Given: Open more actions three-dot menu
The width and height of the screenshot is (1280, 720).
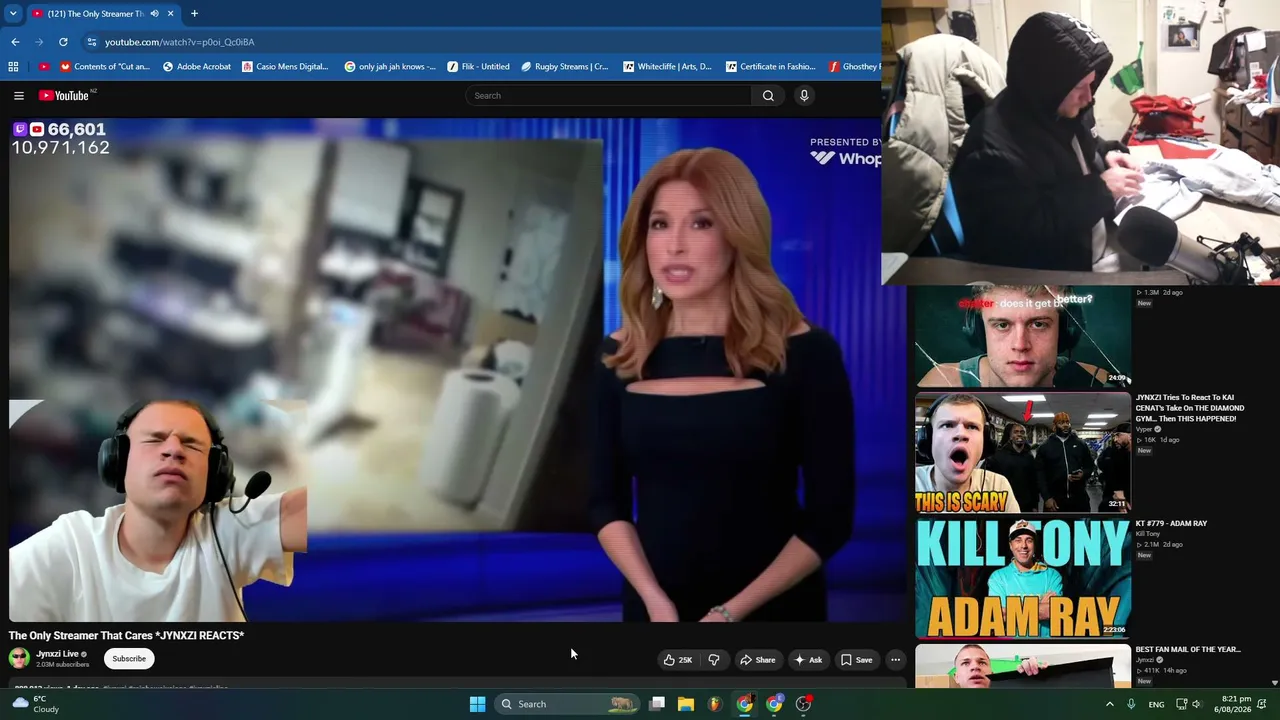Looking at the screenshot, I should 896,660.
